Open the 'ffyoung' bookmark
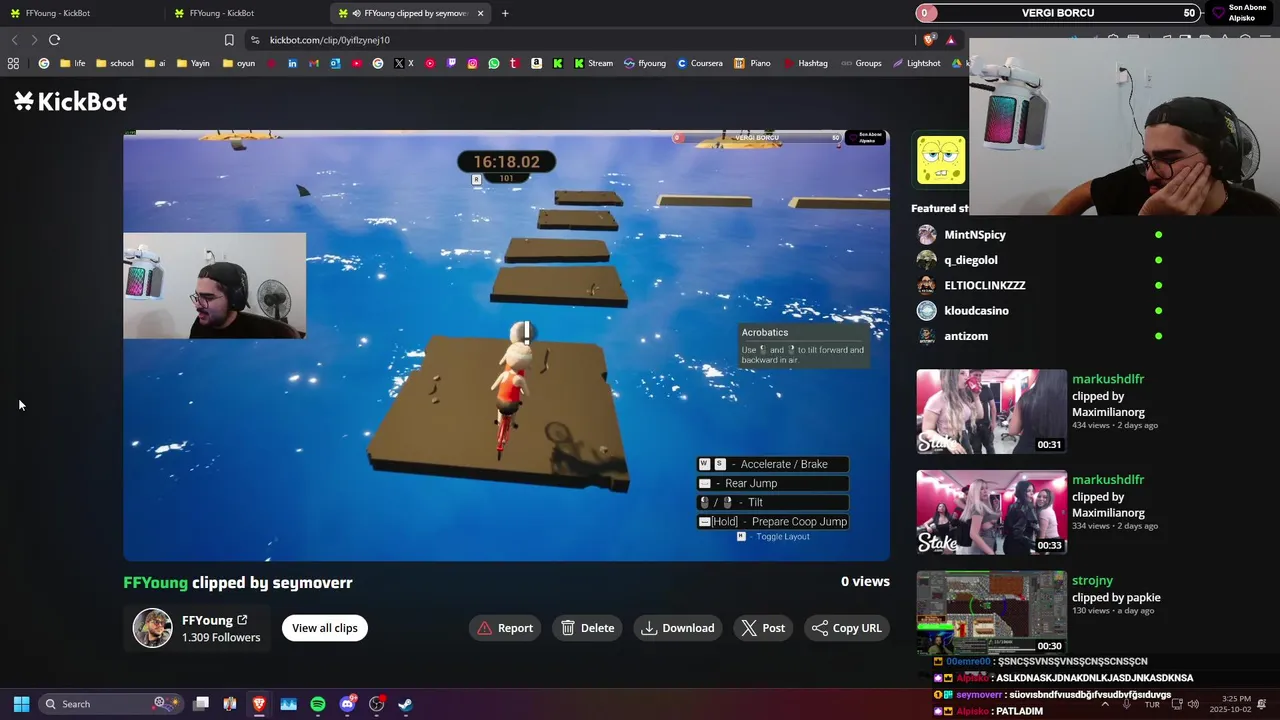 pyautogui.click(x=645, y=63)
